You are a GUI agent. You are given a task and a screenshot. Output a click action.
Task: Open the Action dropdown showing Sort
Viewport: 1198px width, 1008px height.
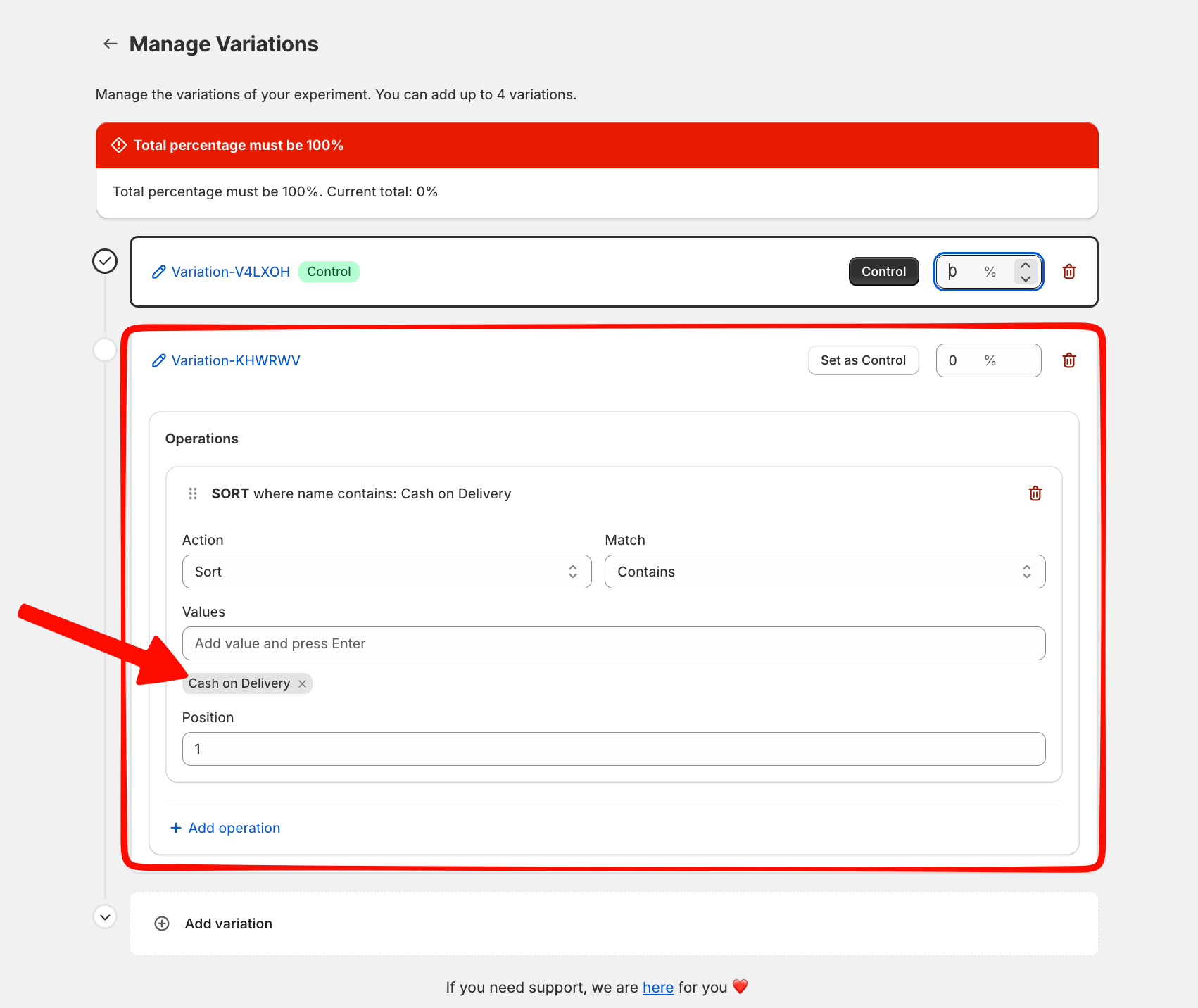pyautogui.click(x=386, y=572)
